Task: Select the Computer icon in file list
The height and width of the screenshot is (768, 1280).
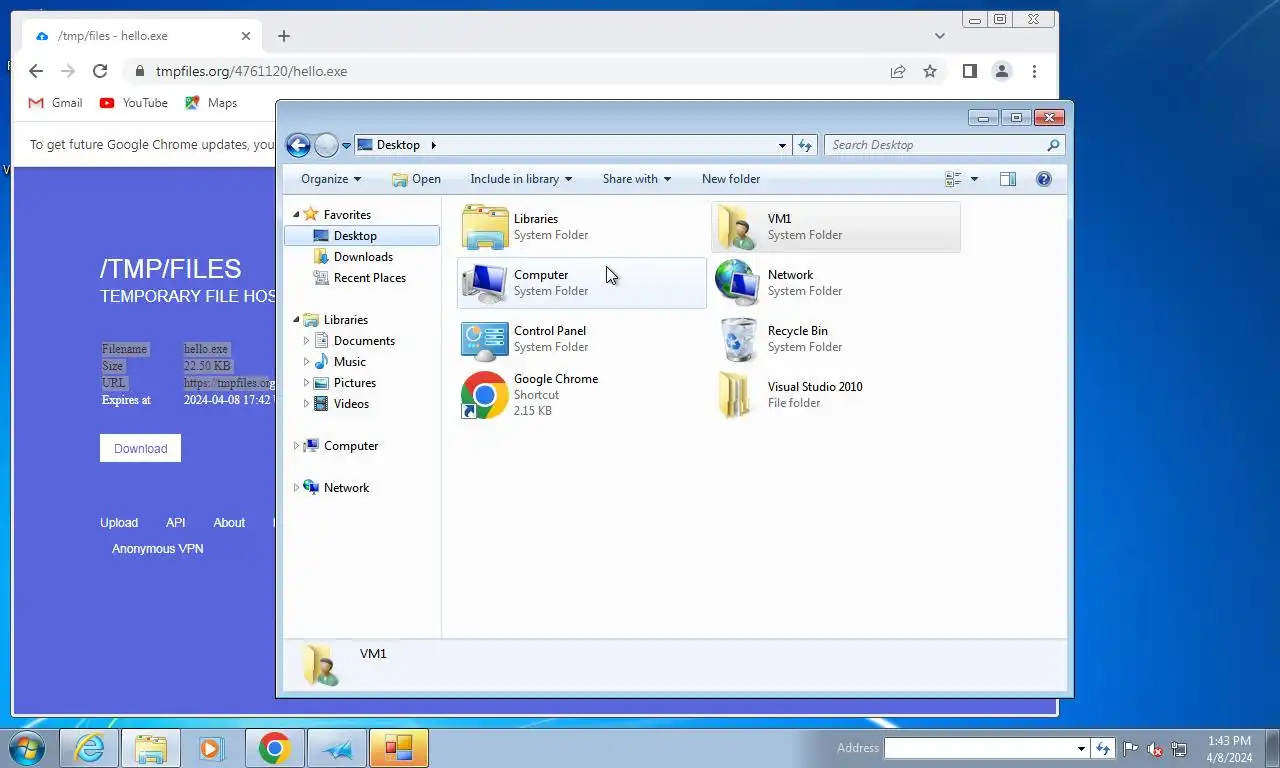Action: (485, 283)
